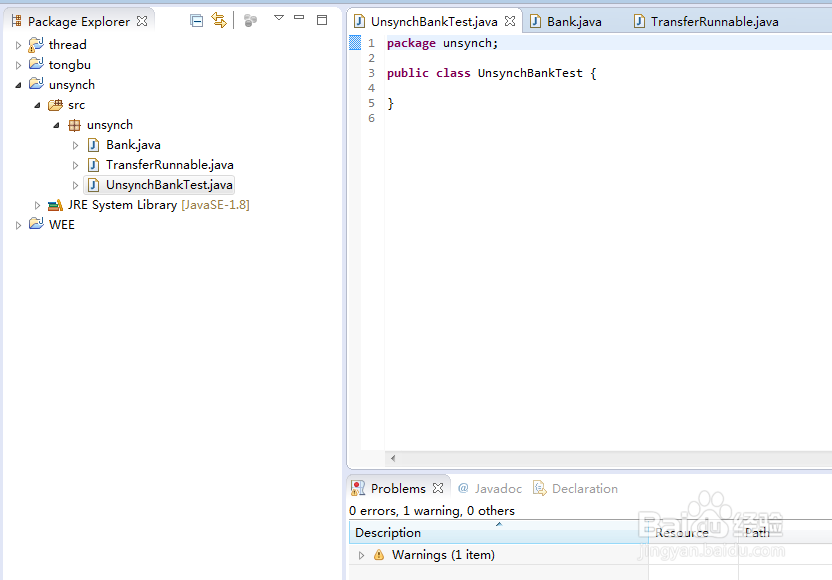832x580 pixels.
Task: Toggle Link with Editor icon
Action: [219, 21]
